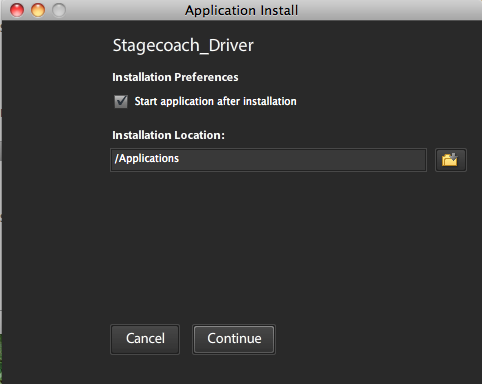This screenshot has height=384, width=482.
Task: Click the Installation Preferences heading
Action: pyautogui.click(x=175, y=77)
